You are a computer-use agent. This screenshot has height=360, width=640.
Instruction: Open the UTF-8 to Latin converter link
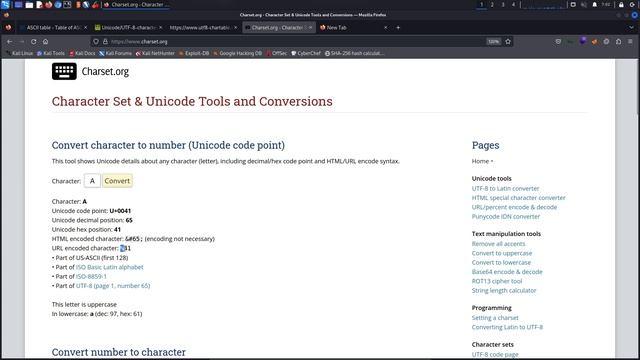(505, 189)
